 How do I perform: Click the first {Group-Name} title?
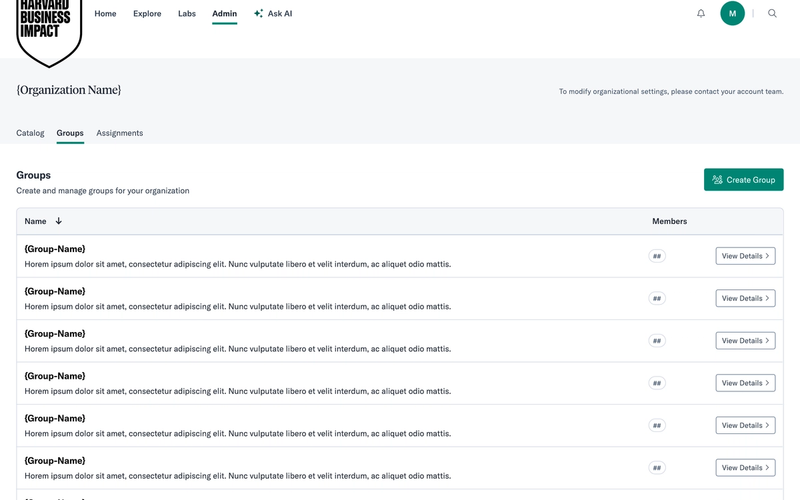[55, 249]
